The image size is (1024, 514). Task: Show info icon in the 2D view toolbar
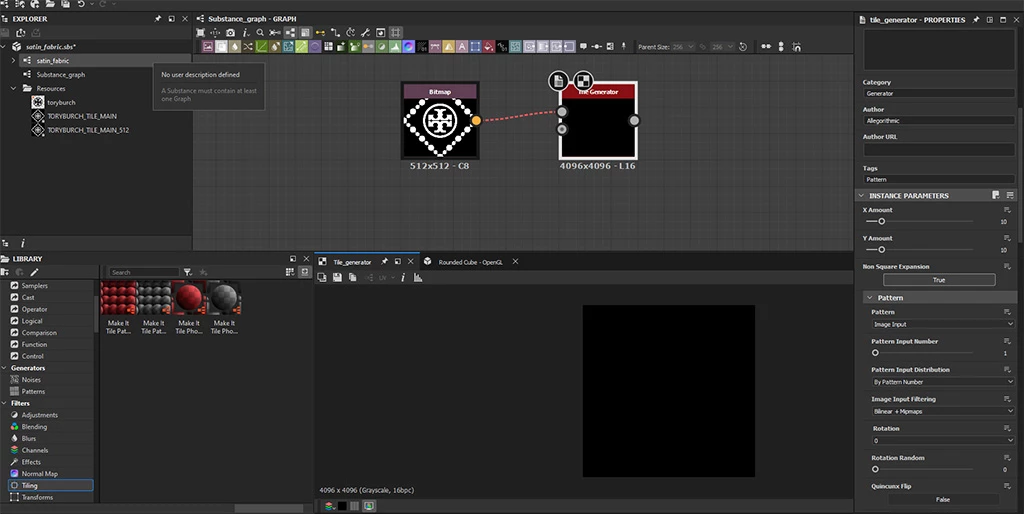tap(403, 278)
